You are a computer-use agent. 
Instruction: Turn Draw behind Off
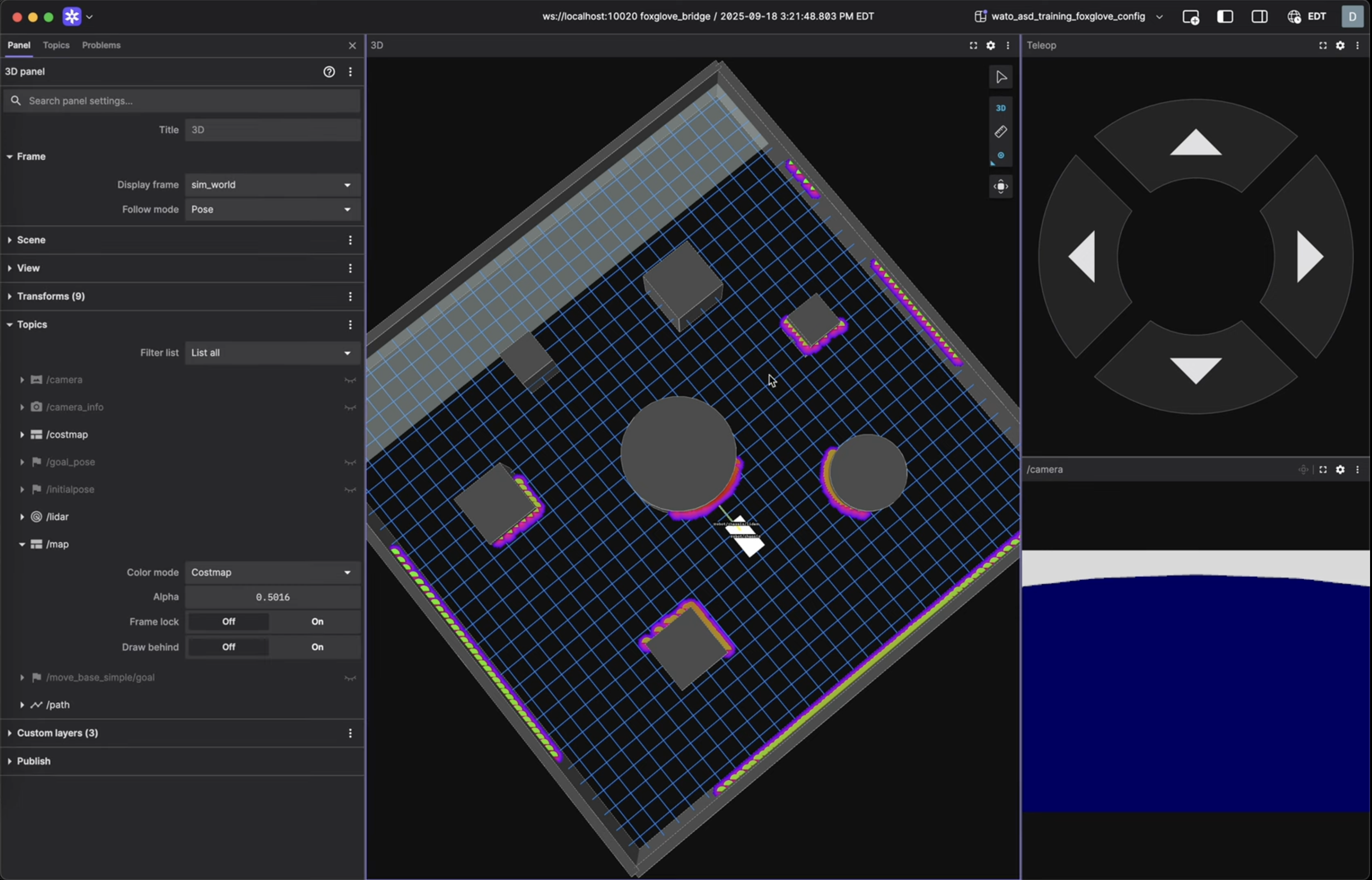pyautogui.click(x=229, y=647)
